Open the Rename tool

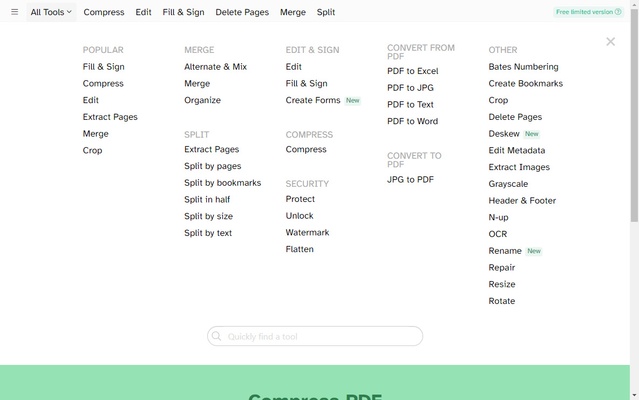click(x=505, y=251)
